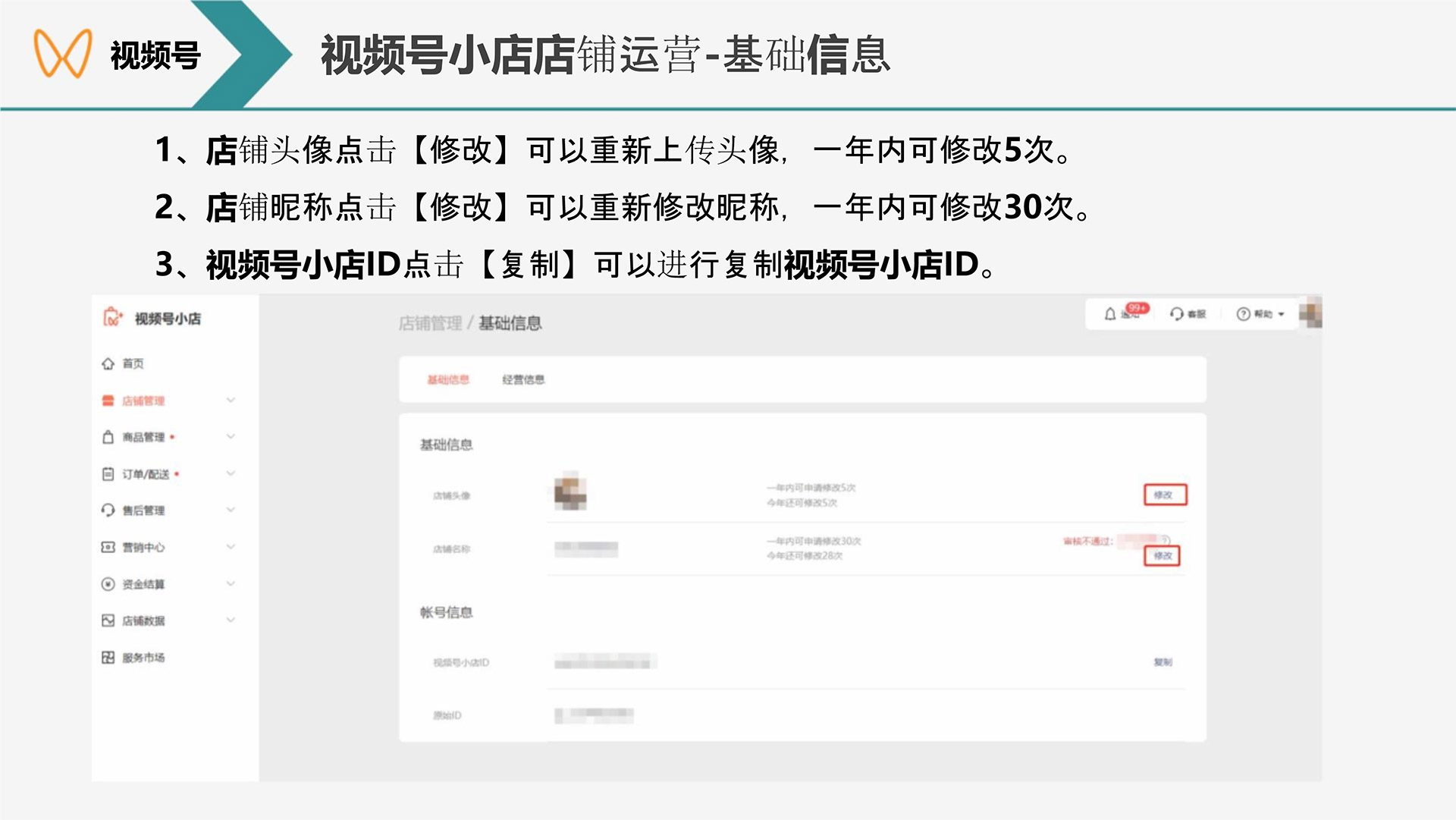Collapse the 店铺管理 chevron
Screen dimensions: 1456x820
[x=231, y=400]
